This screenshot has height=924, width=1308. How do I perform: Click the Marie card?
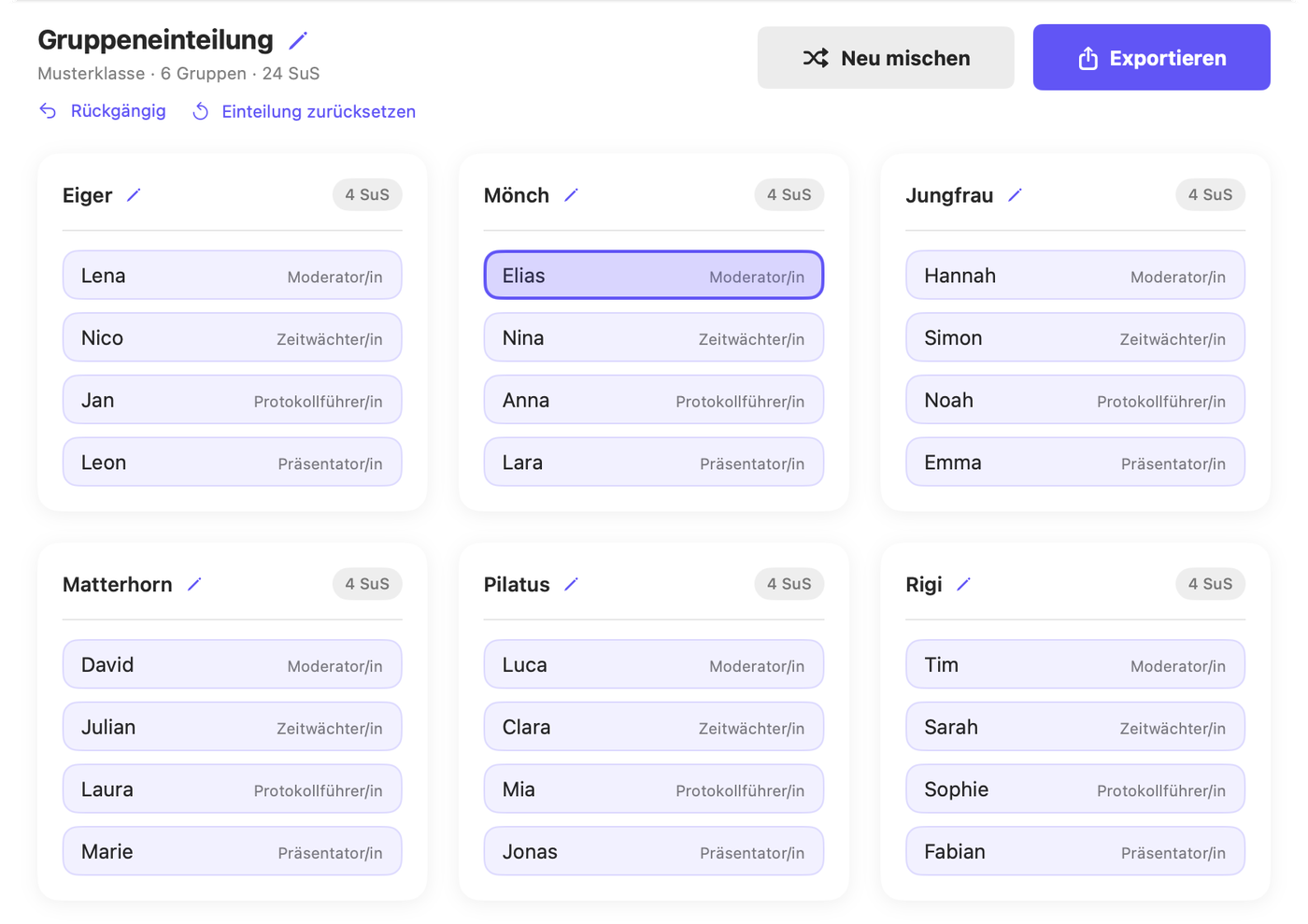(233, 851)
